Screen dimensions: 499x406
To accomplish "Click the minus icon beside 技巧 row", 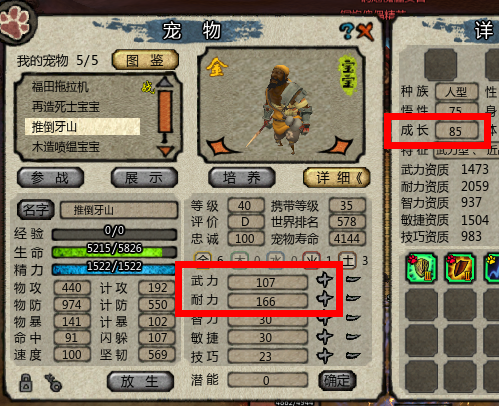I will pos(353,355).
